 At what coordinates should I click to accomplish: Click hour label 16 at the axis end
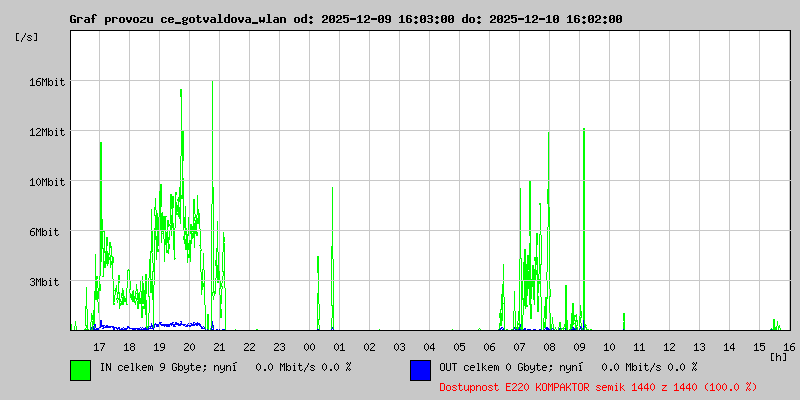tap(789, 347)
